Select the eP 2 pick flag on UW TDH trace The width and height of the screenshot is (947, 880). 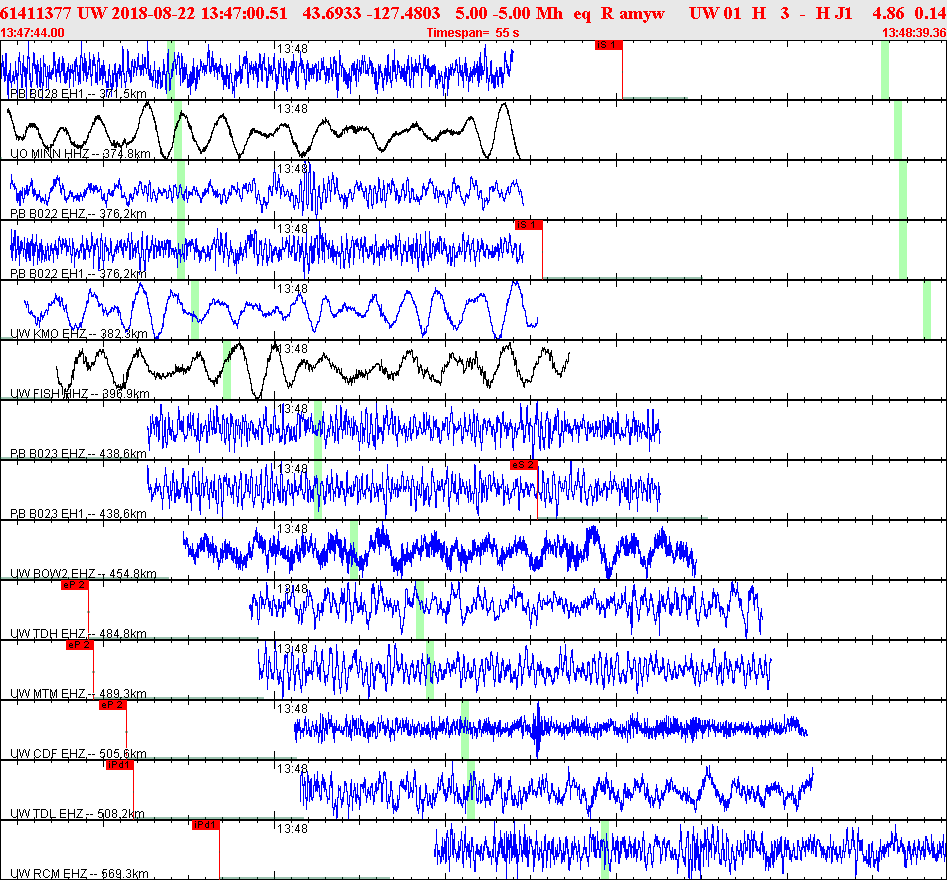click(x=75, y=585)
